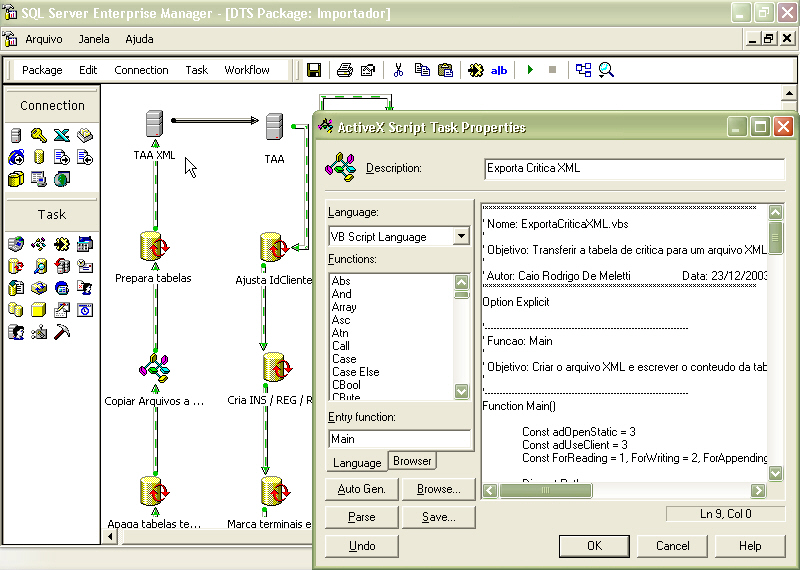Click the Zoom magnifier toolbar icon
The height and width of the screenshot is (570, 800).
(x=606, y=70)
